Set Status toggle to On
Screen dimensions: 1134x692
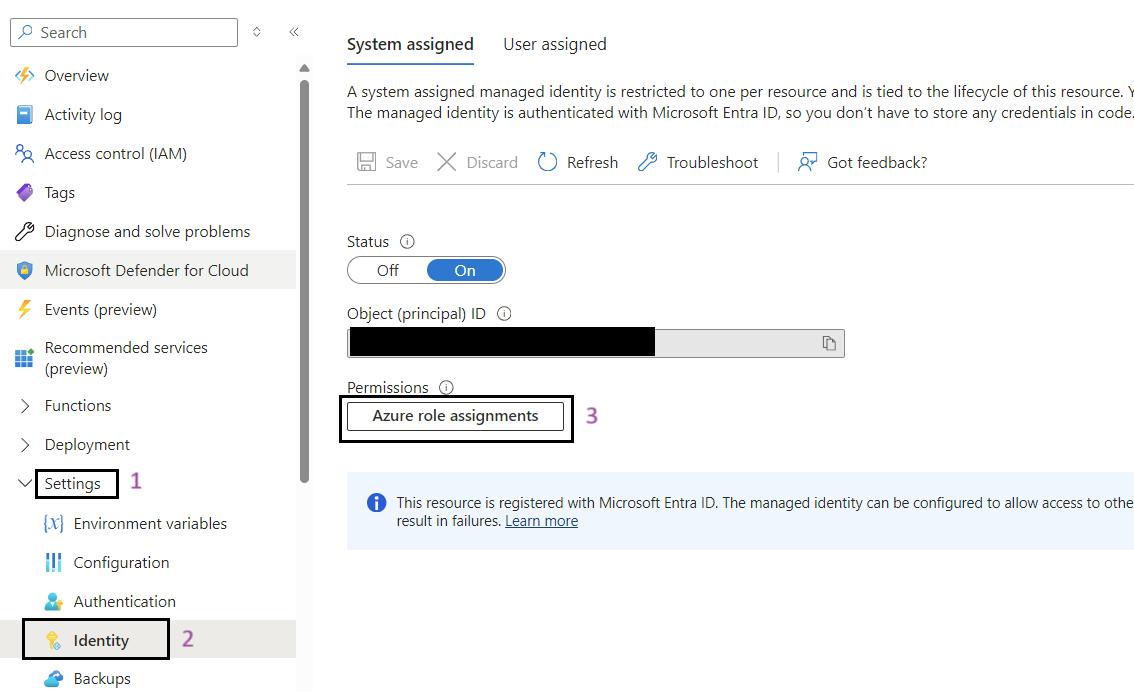(x=465, y=270)
